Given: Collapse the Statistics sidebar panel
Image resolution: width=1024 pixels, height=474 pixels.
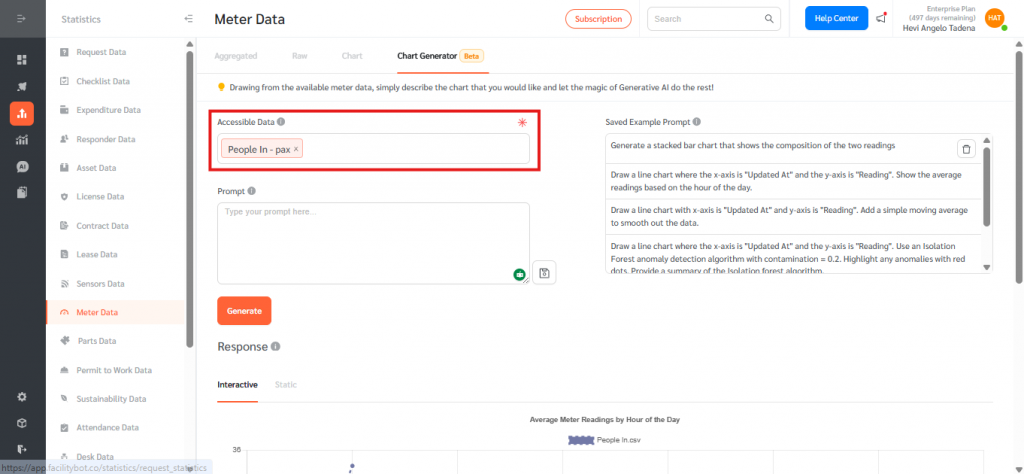Looking at the screenshot, I should 189,19.
